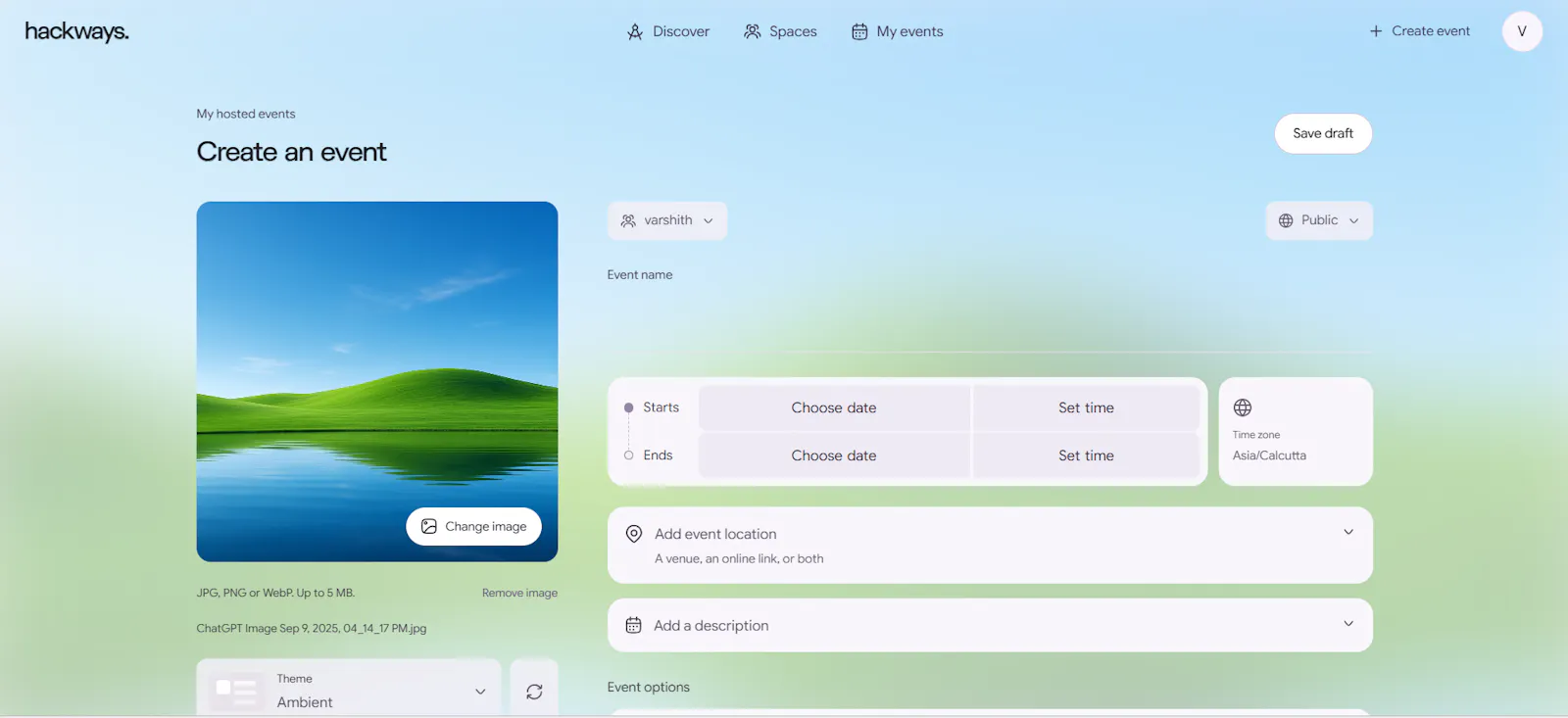Open the Ambient theme dropdown
Image resolution: width=1568 pixels, height=718 pixels.
coord(349,691)
